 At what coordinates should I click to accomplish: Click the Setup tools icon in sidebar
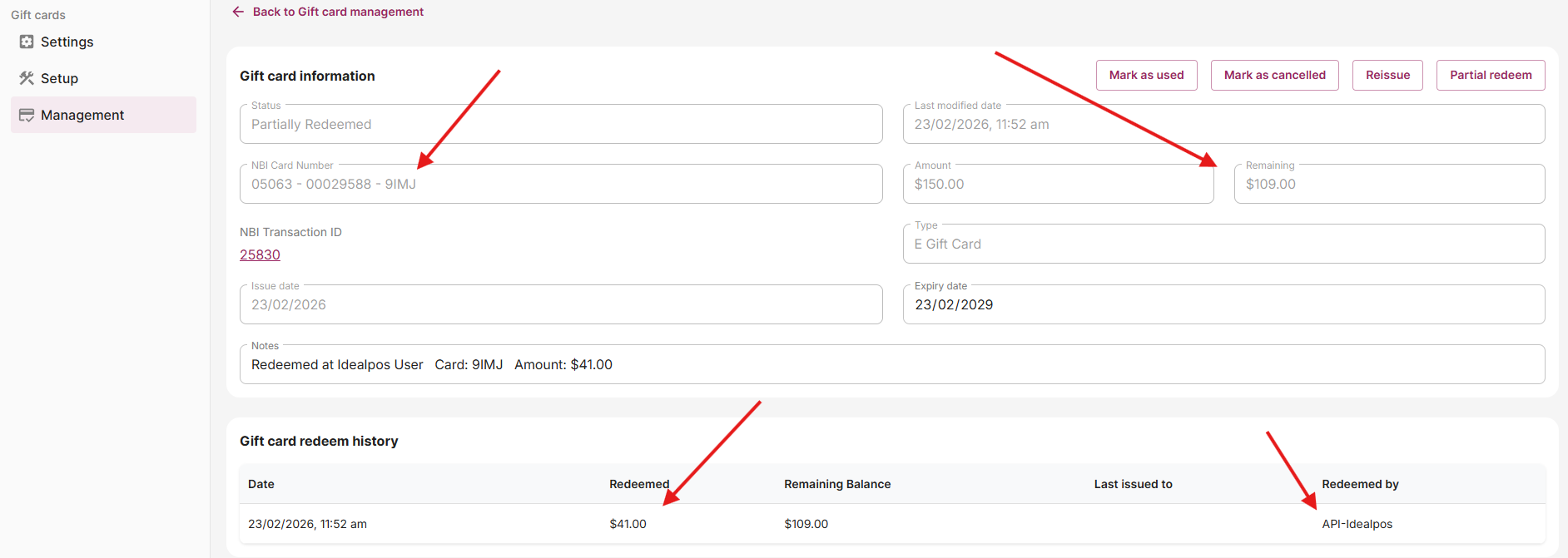coord(27,78)
